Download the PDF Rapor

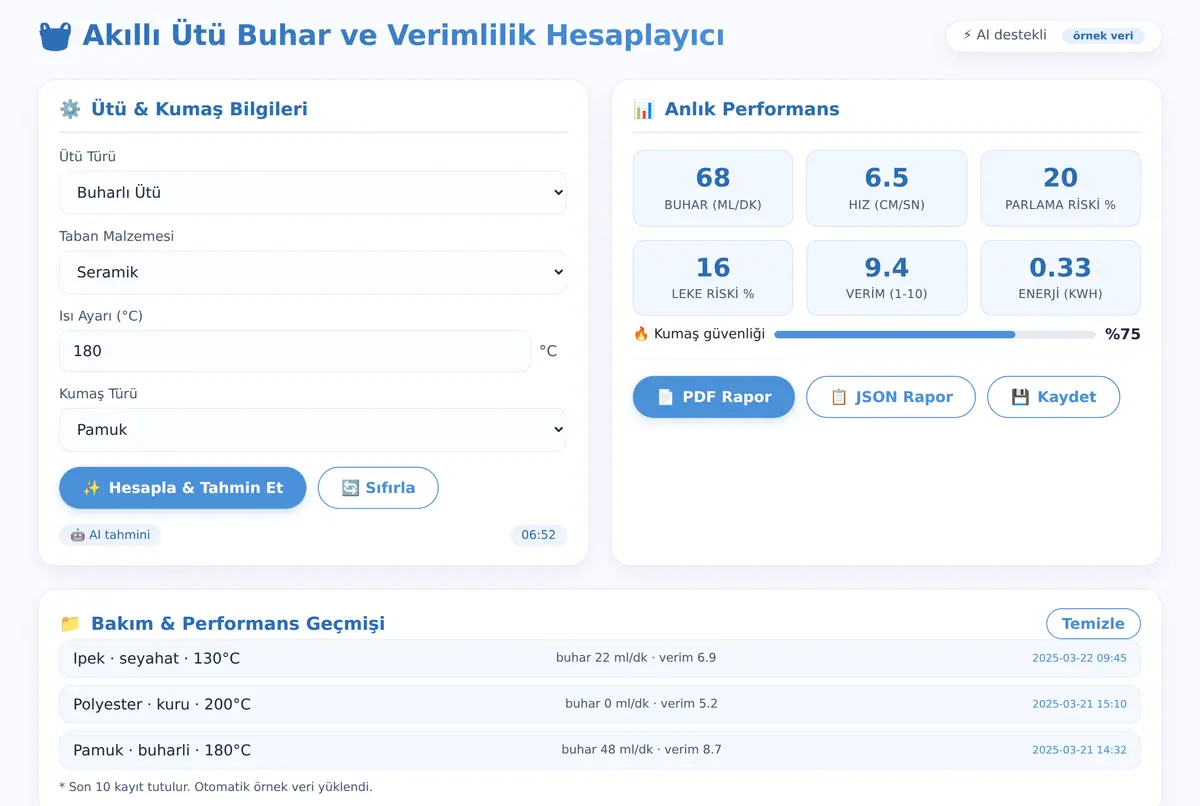click(x=714, y=397)
